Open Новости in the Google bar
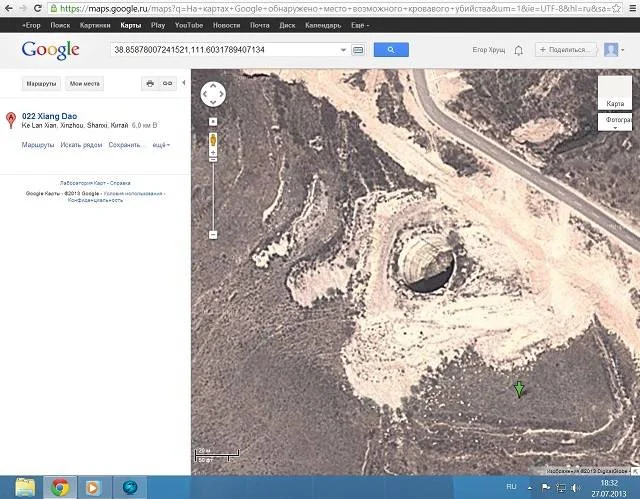The width and height of the screenshot is (640, 499). (x=227, y=25)
